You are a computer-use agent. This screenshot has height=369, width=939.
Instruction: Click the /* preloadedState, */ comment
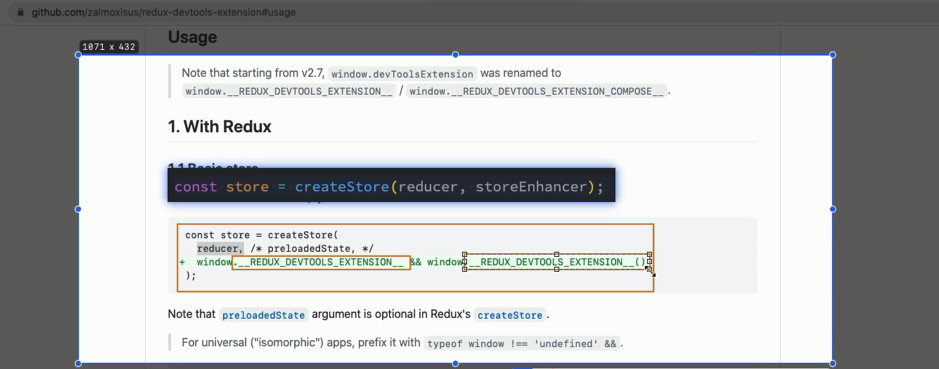(x=311, y=249)
